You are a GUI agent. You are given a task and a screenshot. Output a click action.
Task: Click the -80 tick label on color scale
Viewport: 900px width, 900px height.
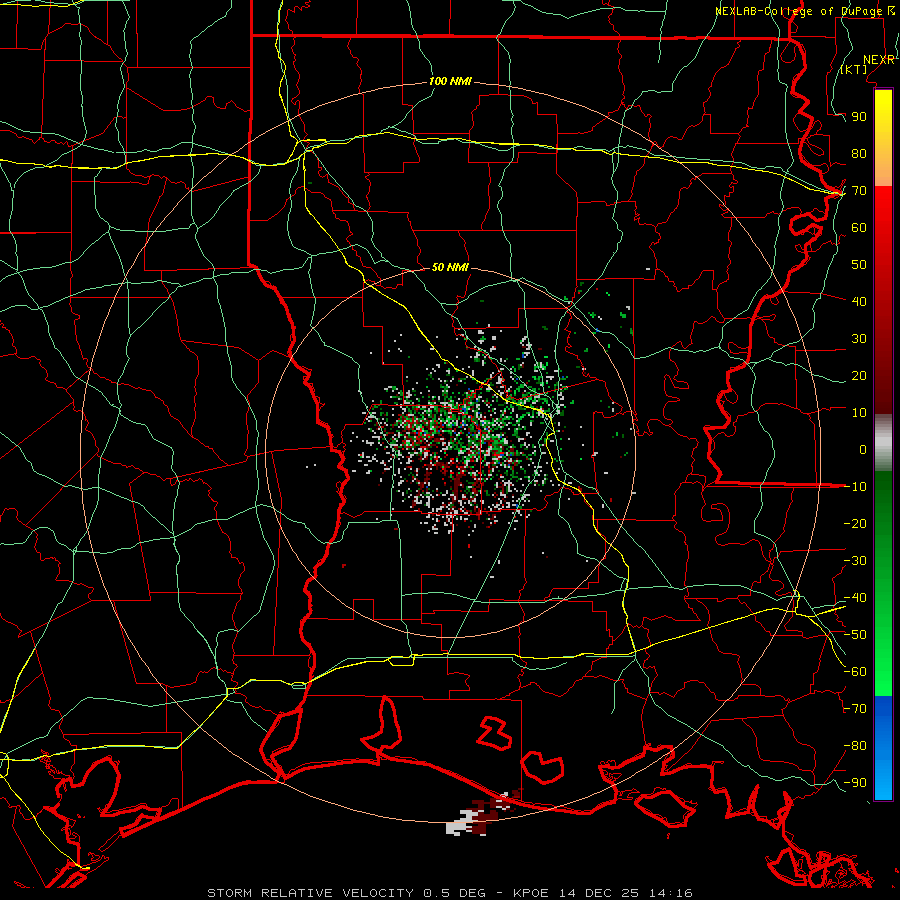point(855,746)
